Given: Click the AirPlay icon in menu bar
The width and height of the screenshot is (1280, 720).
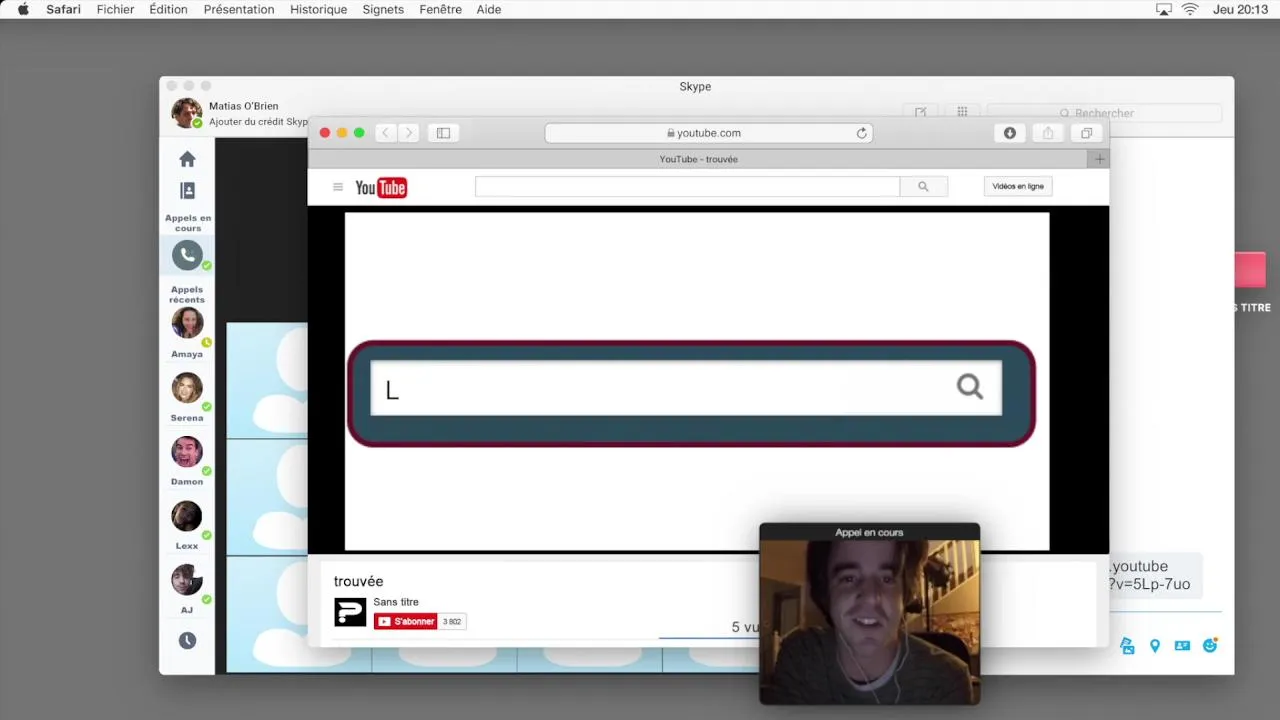Looking at the screenshot, I should click(x=1164, y=9).
